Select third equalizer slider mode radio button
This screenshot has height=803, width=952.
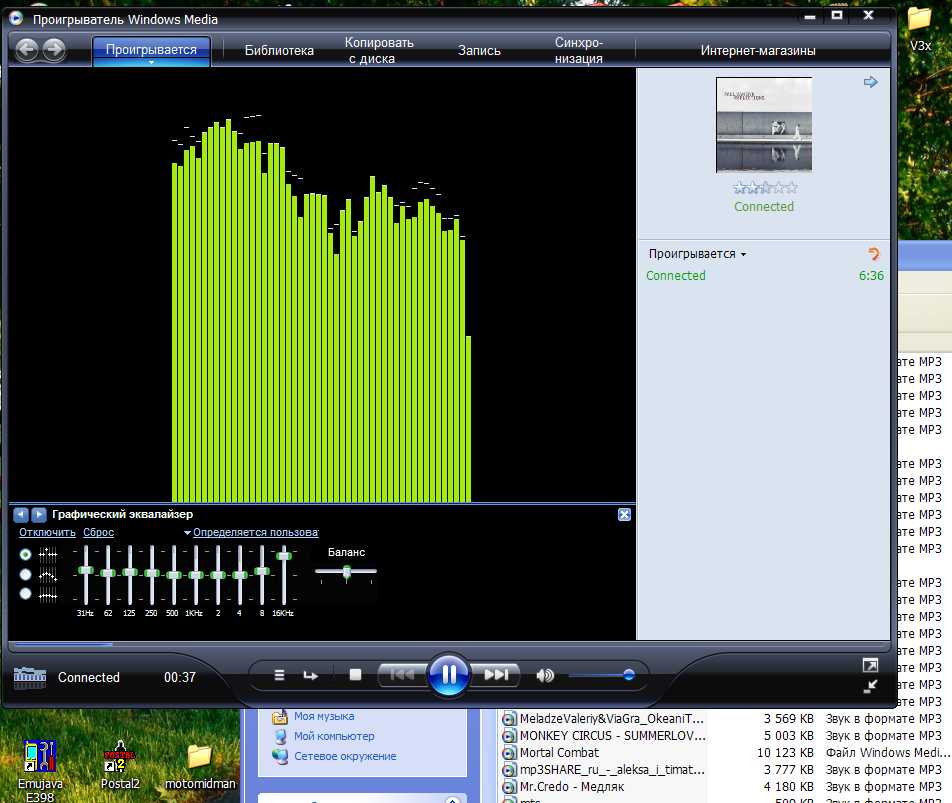pos(26,594)
